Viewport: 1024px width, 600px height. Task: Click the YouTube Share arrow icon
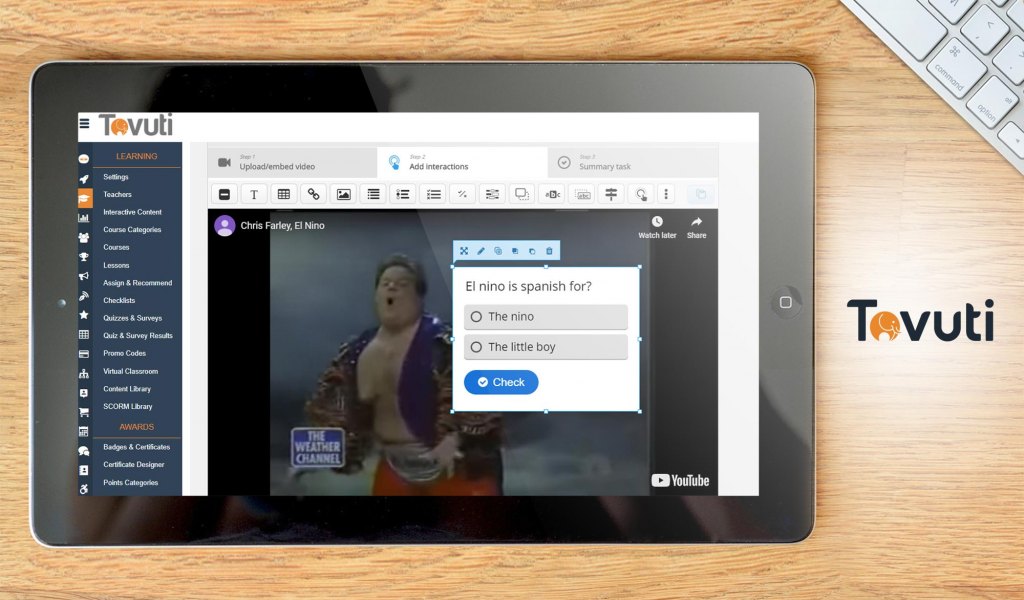click(x=696, y=223)
